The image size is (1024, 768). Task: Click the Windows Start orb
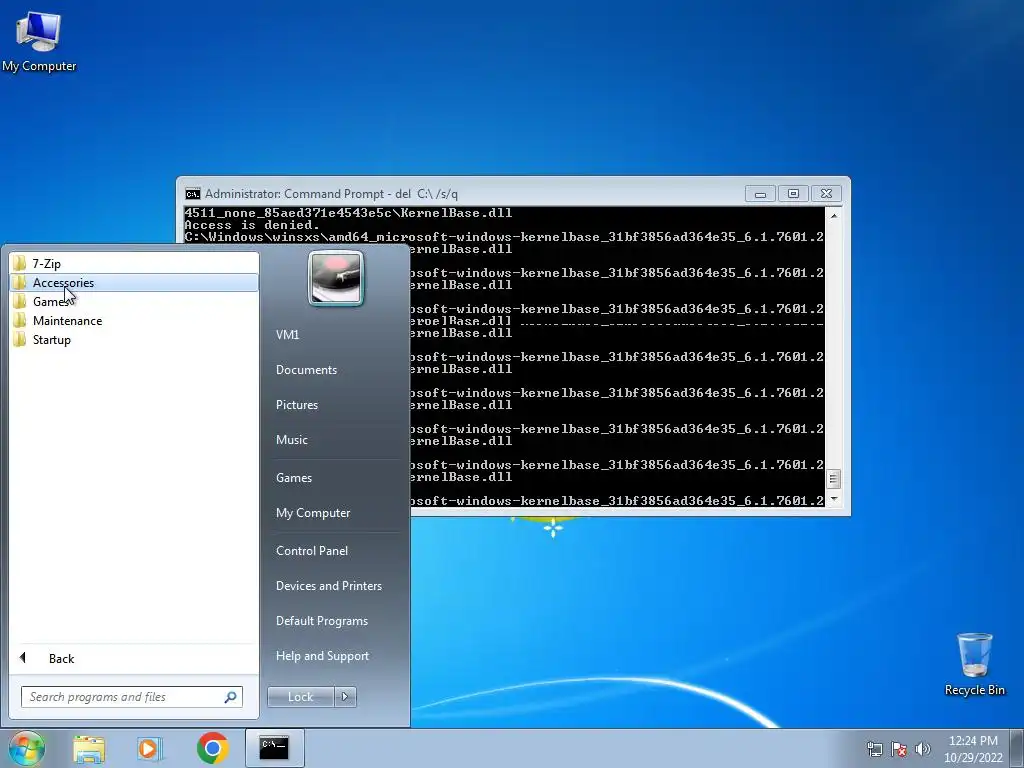tap(27, 748)
